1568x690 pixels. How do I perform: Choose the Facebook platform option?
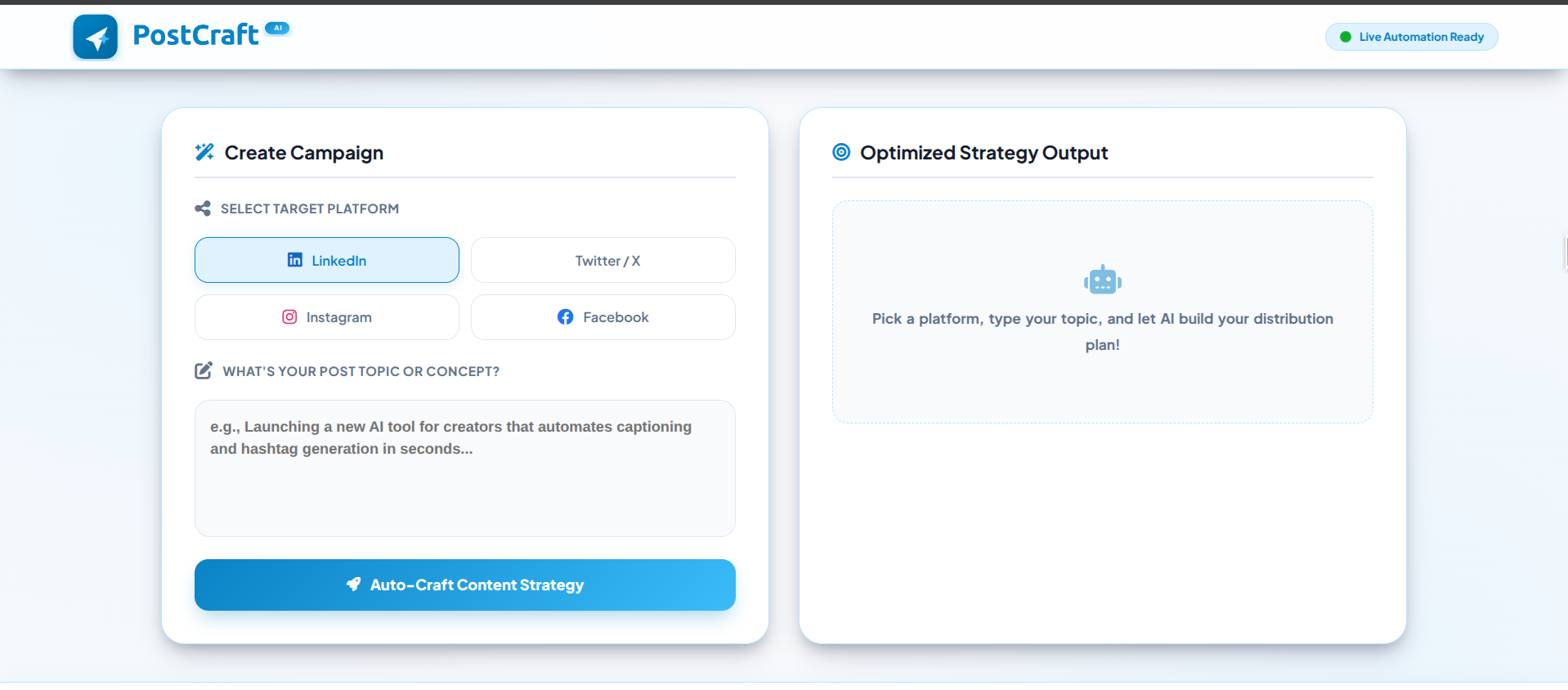[603, 317]
